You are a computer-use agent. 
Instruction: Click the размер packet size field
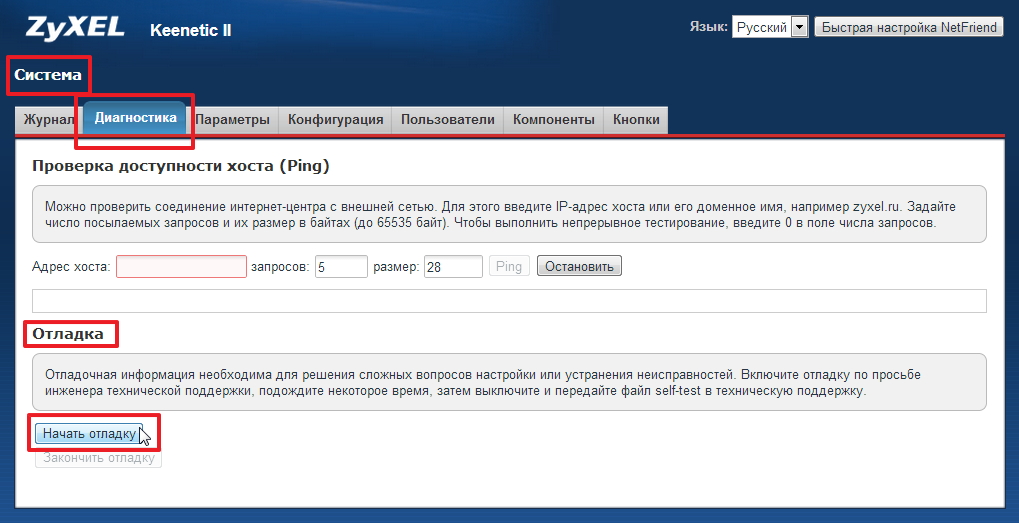[453, 267]
